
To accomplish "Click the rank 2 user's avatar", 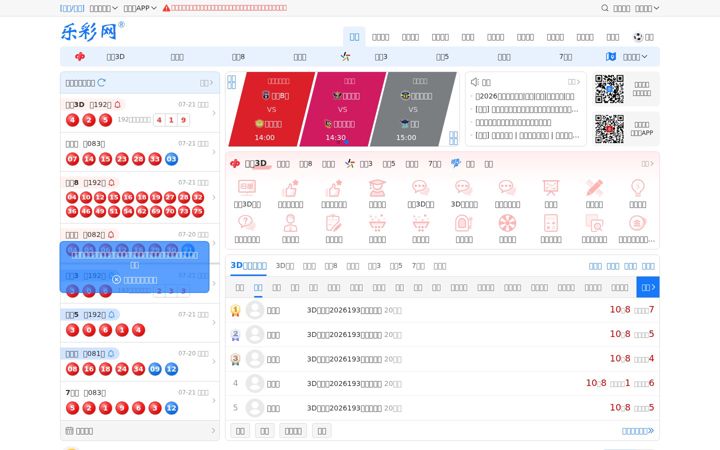I will coord(254,335).
